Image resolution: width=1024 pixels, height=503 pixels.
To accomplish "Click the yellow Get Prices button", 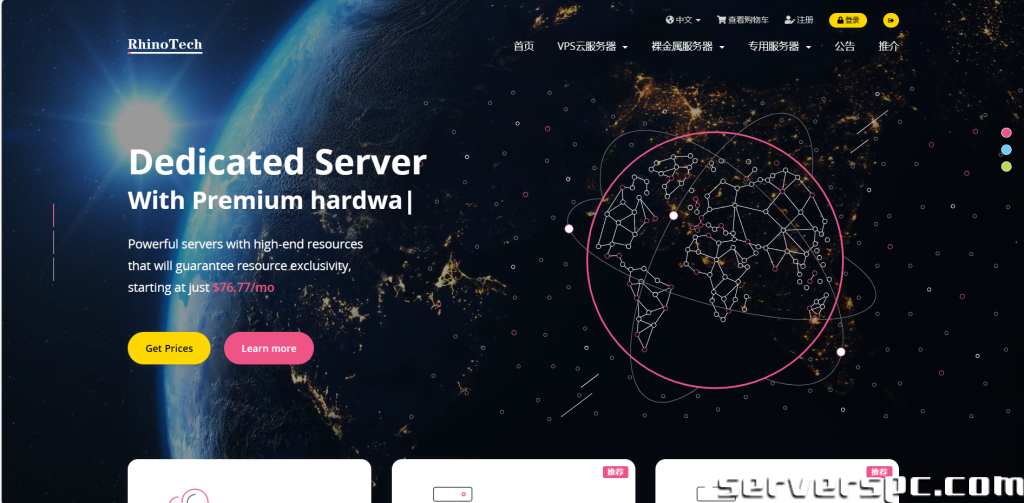I will [169, 348].
